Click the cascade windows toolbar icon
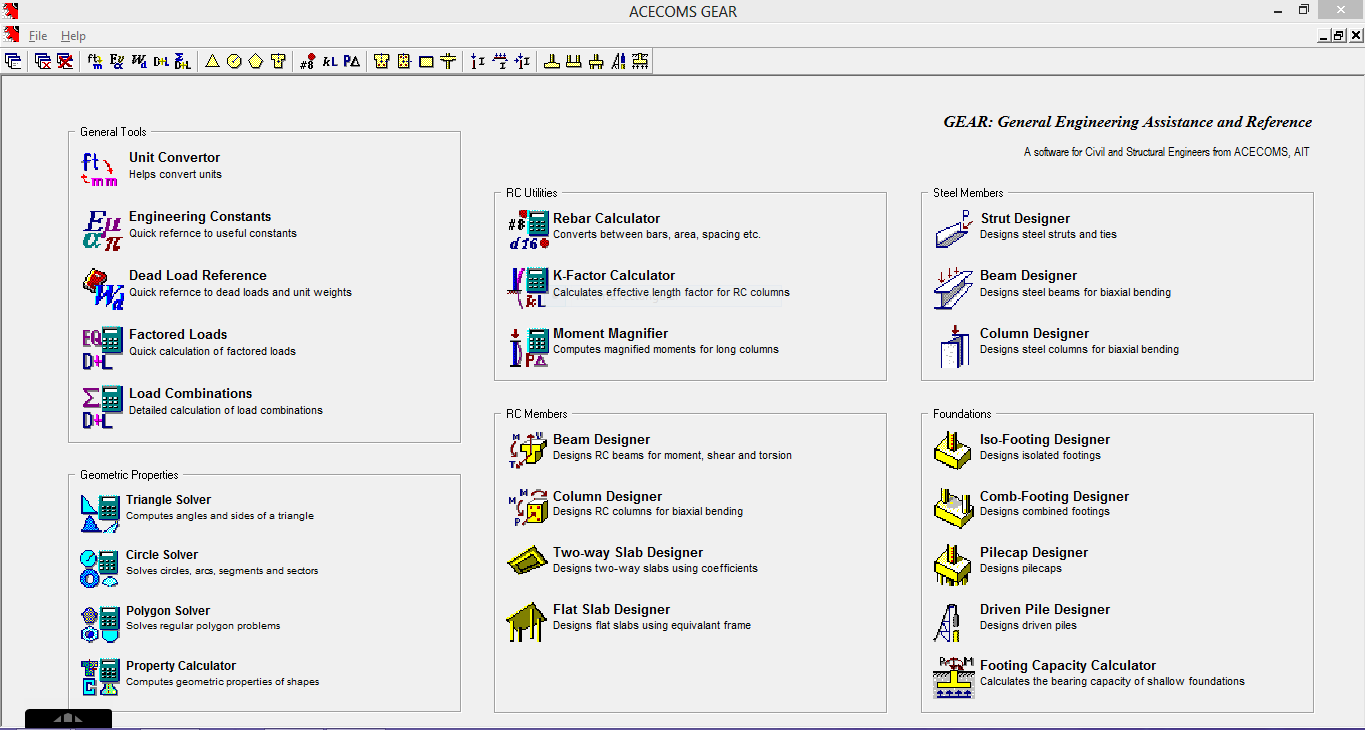The image size is (1365, 730). [x=14, y=61]
